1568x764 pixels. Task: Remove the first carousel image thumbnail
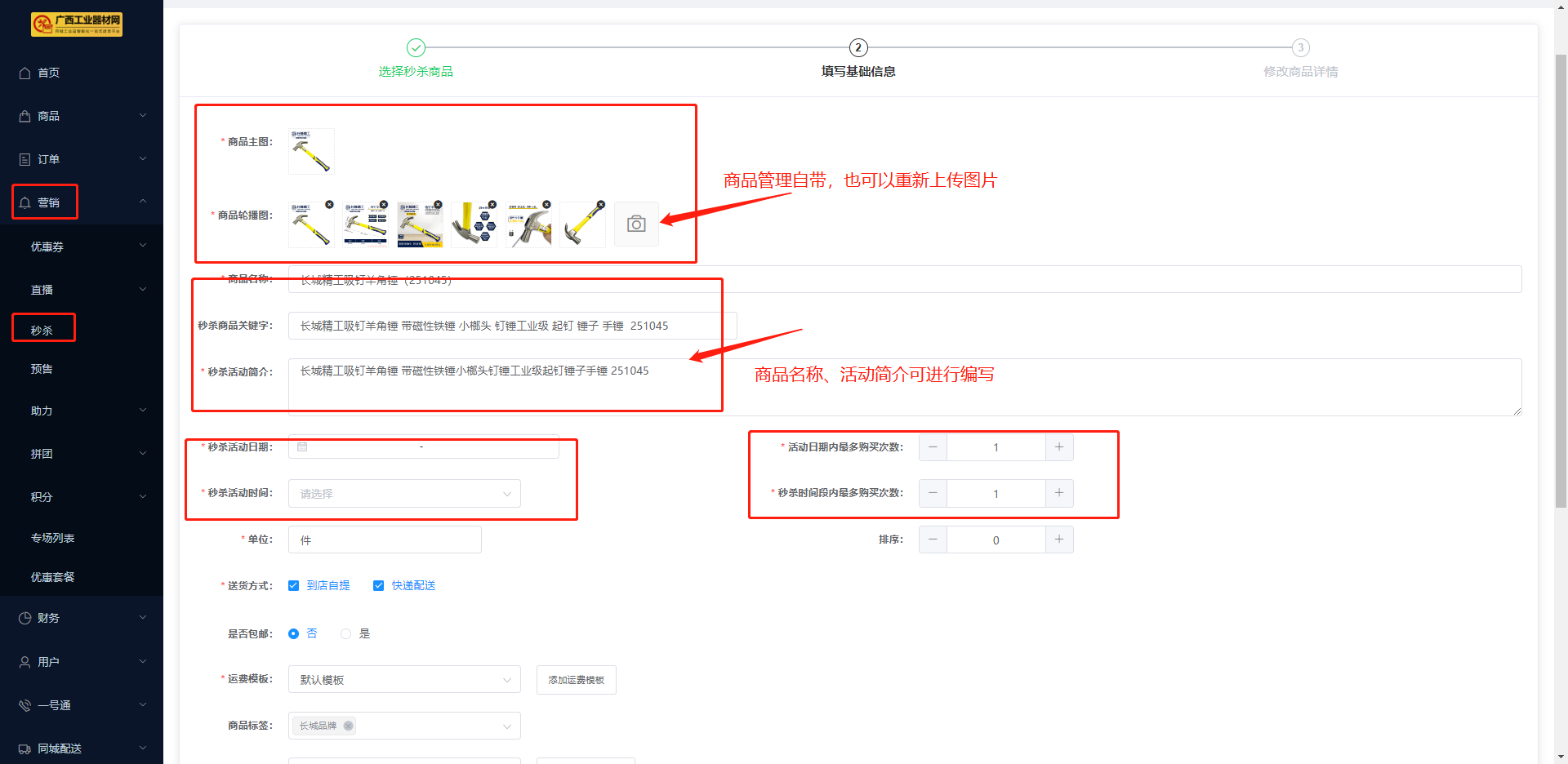tap(329, 205)
